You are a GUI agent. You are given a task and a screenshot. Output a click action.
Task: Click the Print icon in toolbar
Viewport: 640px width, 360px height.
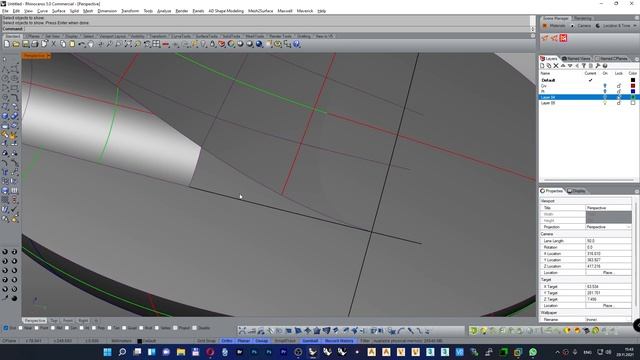[35, 44]
